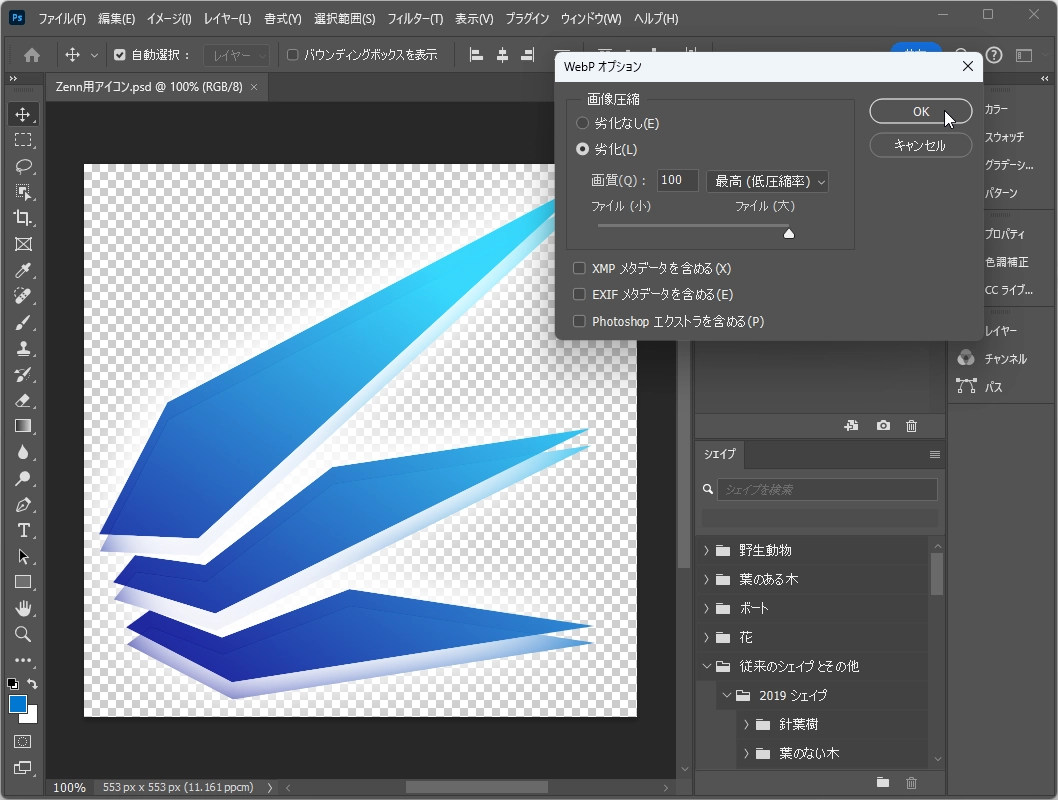Select the Eraser tool
This screenshot has width=1058, height=800.
[23, 401]
